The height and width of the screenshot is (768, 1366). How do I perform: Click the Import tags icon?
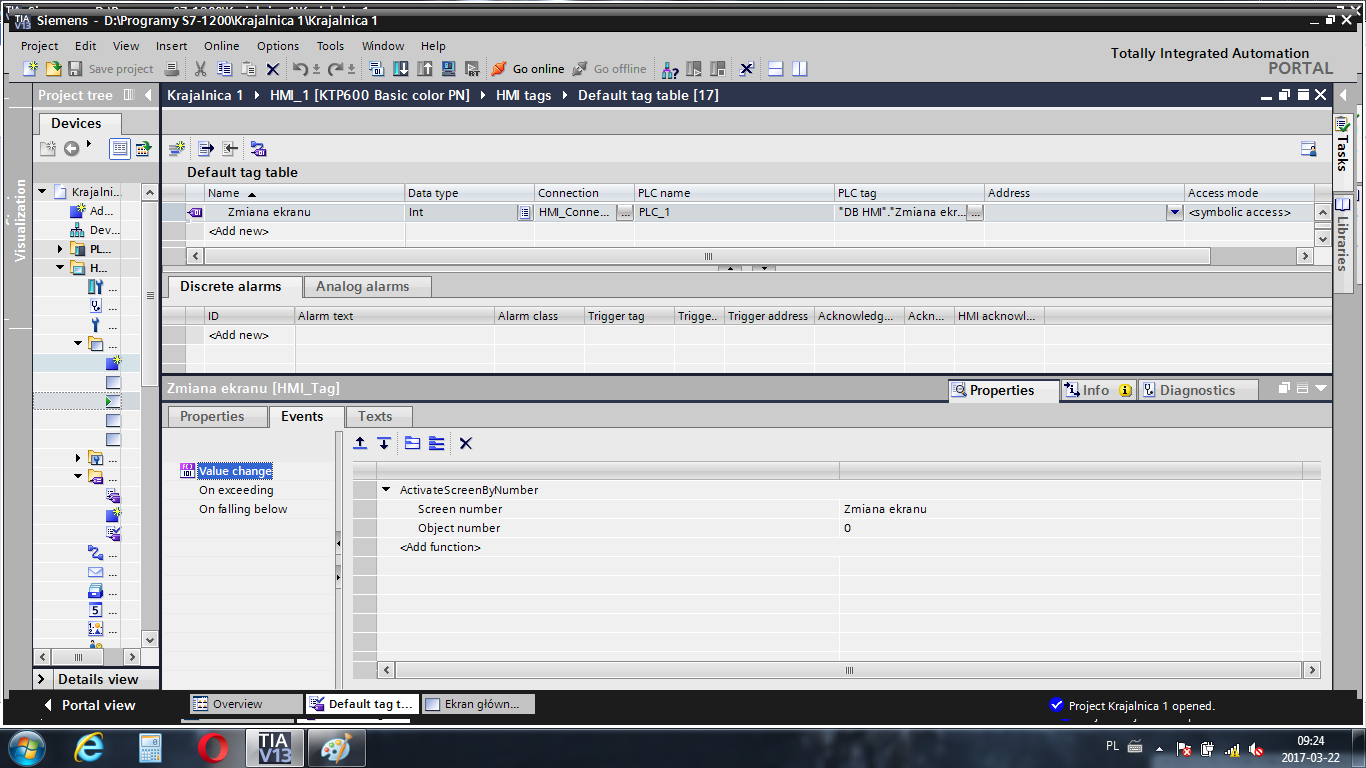[x=230, y=149]
